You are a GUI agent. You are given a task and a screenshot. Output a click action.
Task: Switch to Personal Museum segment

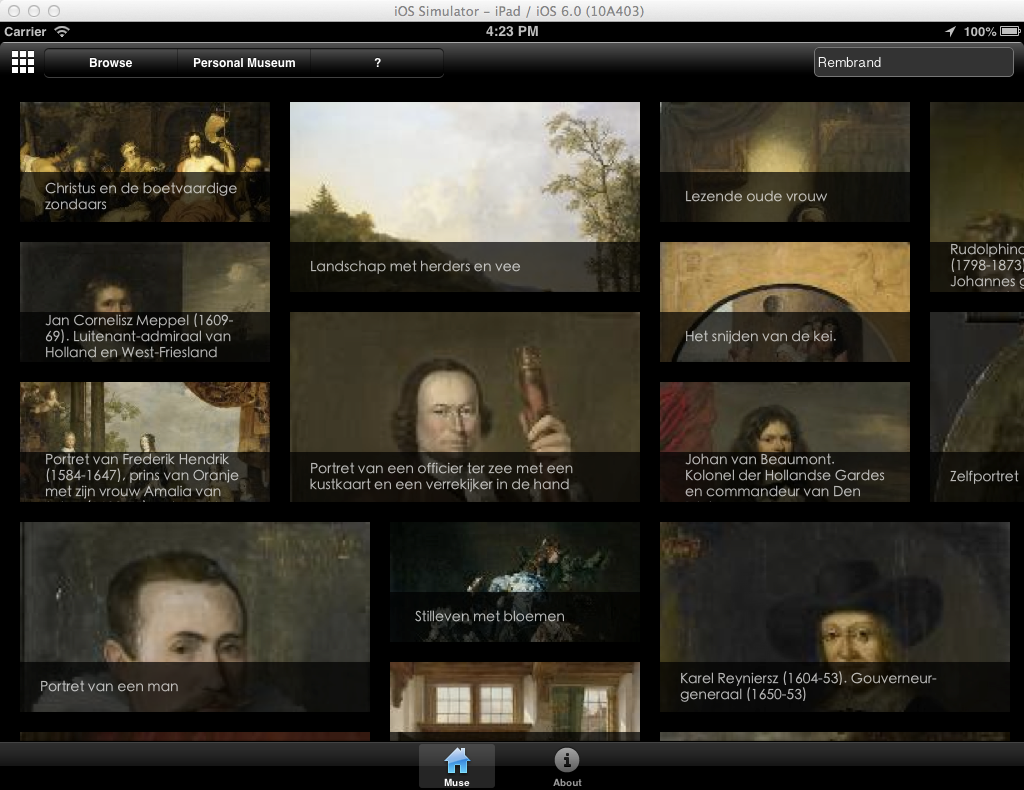pos(244,63)
